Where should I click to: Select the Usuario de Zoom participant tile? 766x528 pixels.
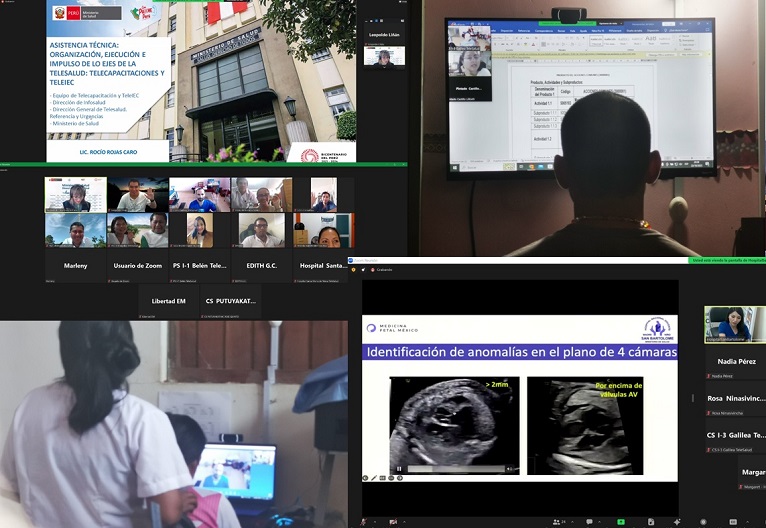coord(137,266)
